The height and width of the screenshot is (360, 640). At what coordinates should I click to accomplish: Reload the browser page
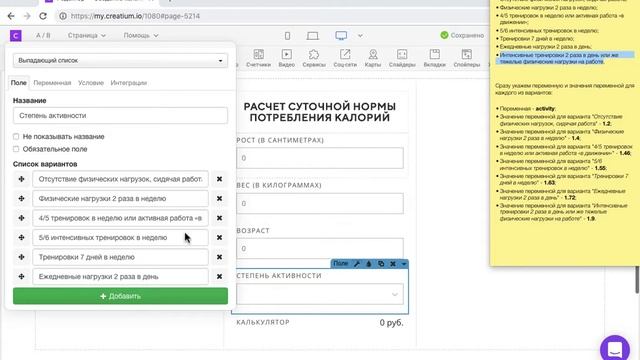(43, 16)
